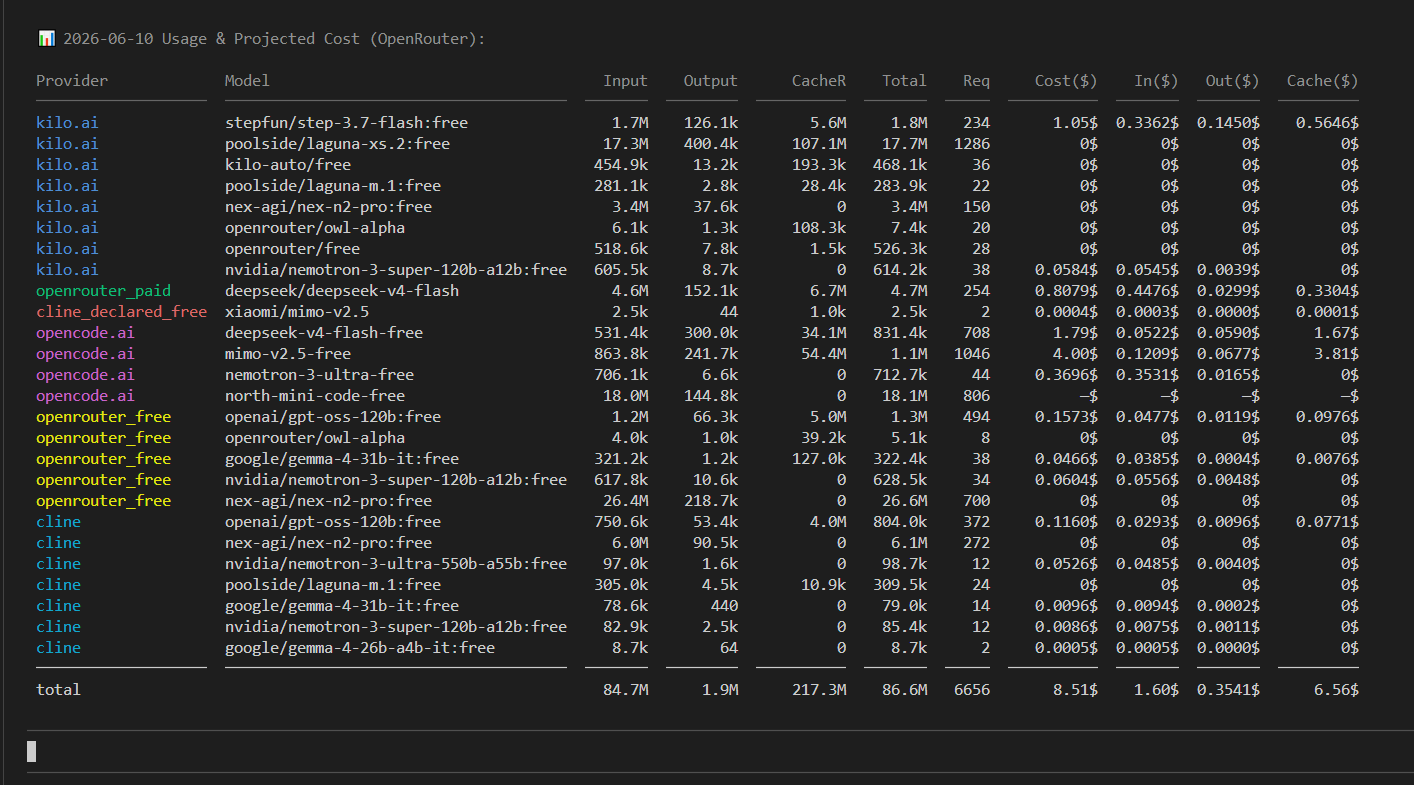Image resolution: width=1414 pixels, height=785 pixels.
Task: Select cost value '0.1160$'
Action: (1066, 522)
